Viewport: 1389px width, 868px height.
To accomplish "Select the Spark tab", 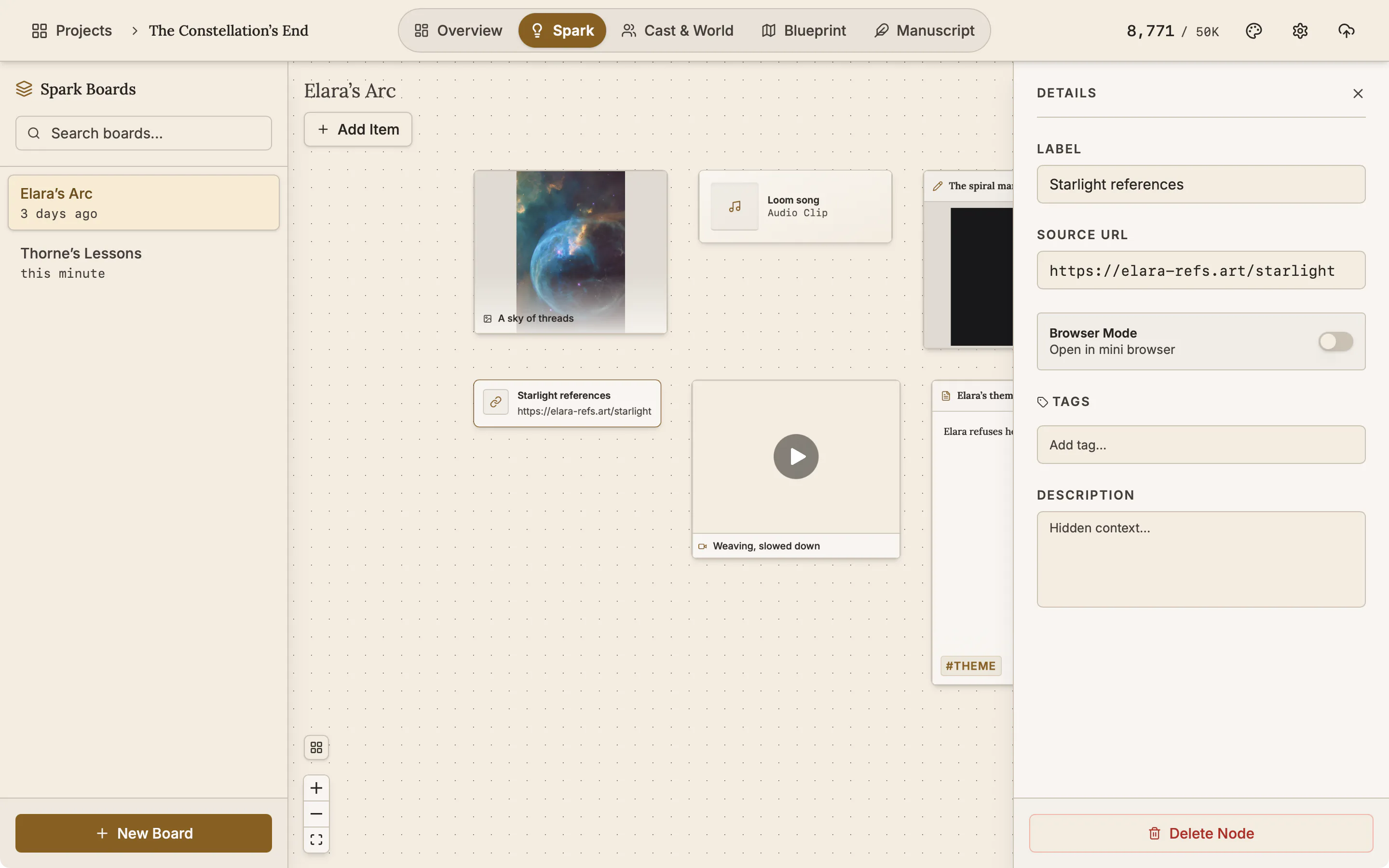I will [x=562, y=30].
